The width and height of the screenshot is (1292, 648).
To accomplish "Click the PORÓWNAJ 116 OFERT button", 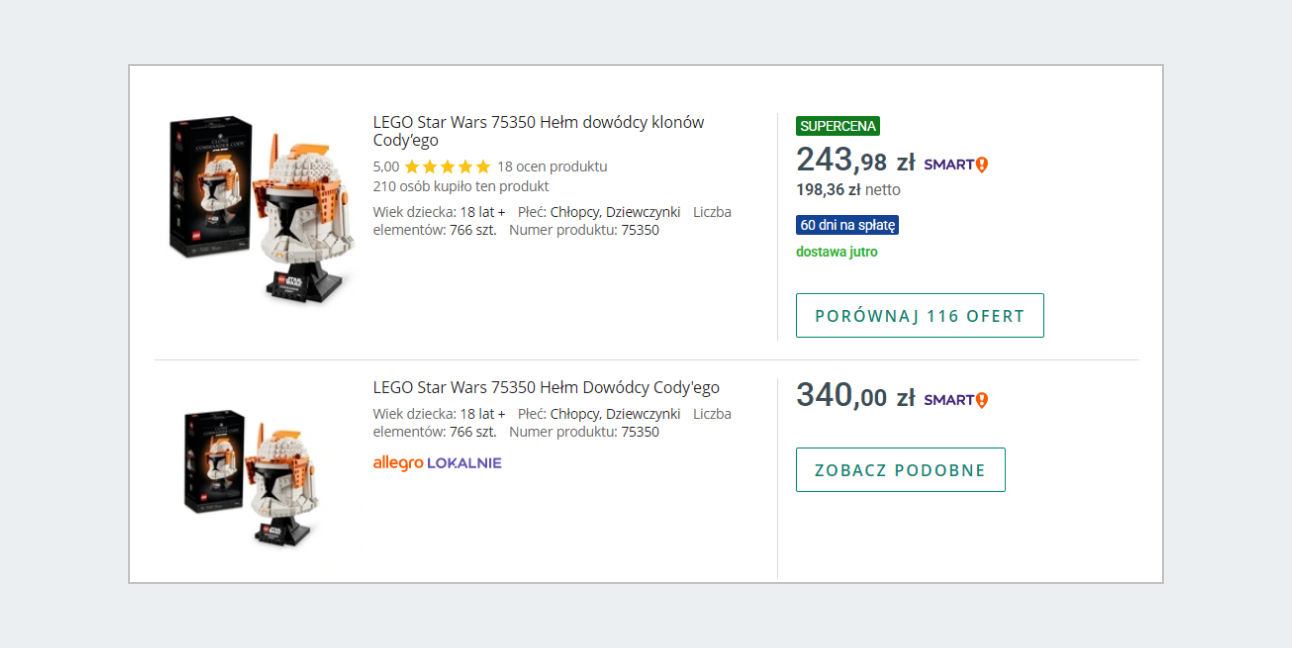I will coord(920,316).
